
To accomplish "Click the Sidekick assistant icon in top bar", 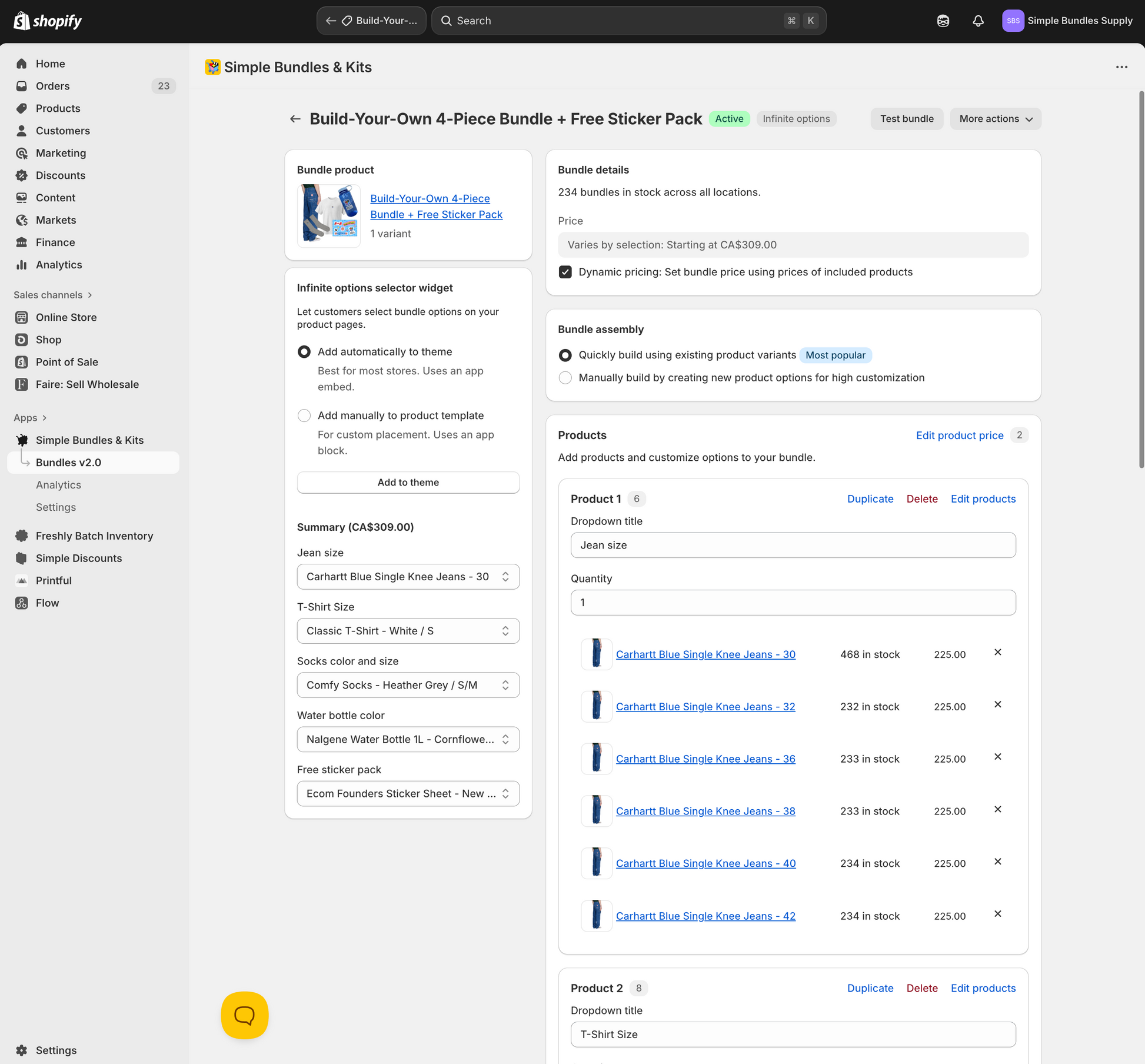I will coord(943,21).
